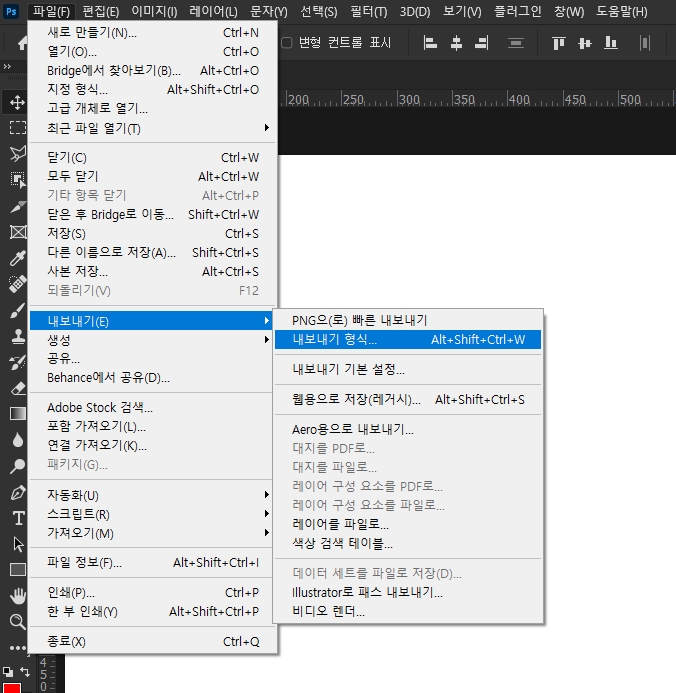Select the Type tool
Viewport: 676px width, 693px height.
(x=17, y=518)
